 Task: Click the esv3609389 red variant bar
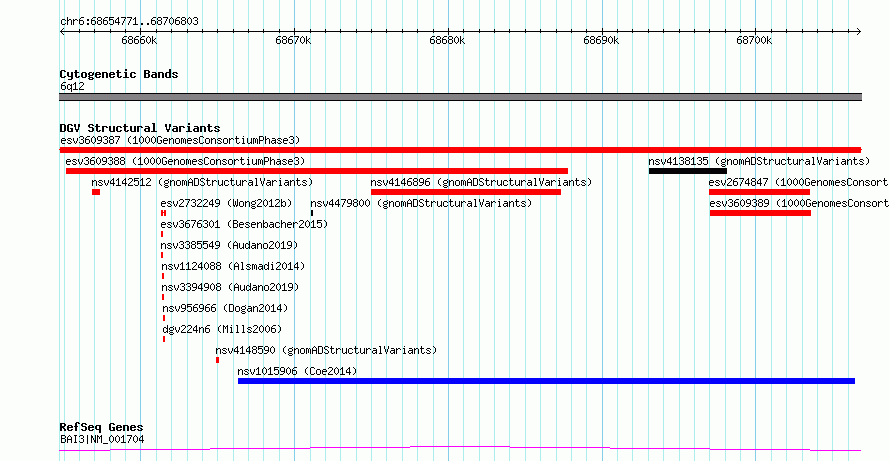[760, 213]
